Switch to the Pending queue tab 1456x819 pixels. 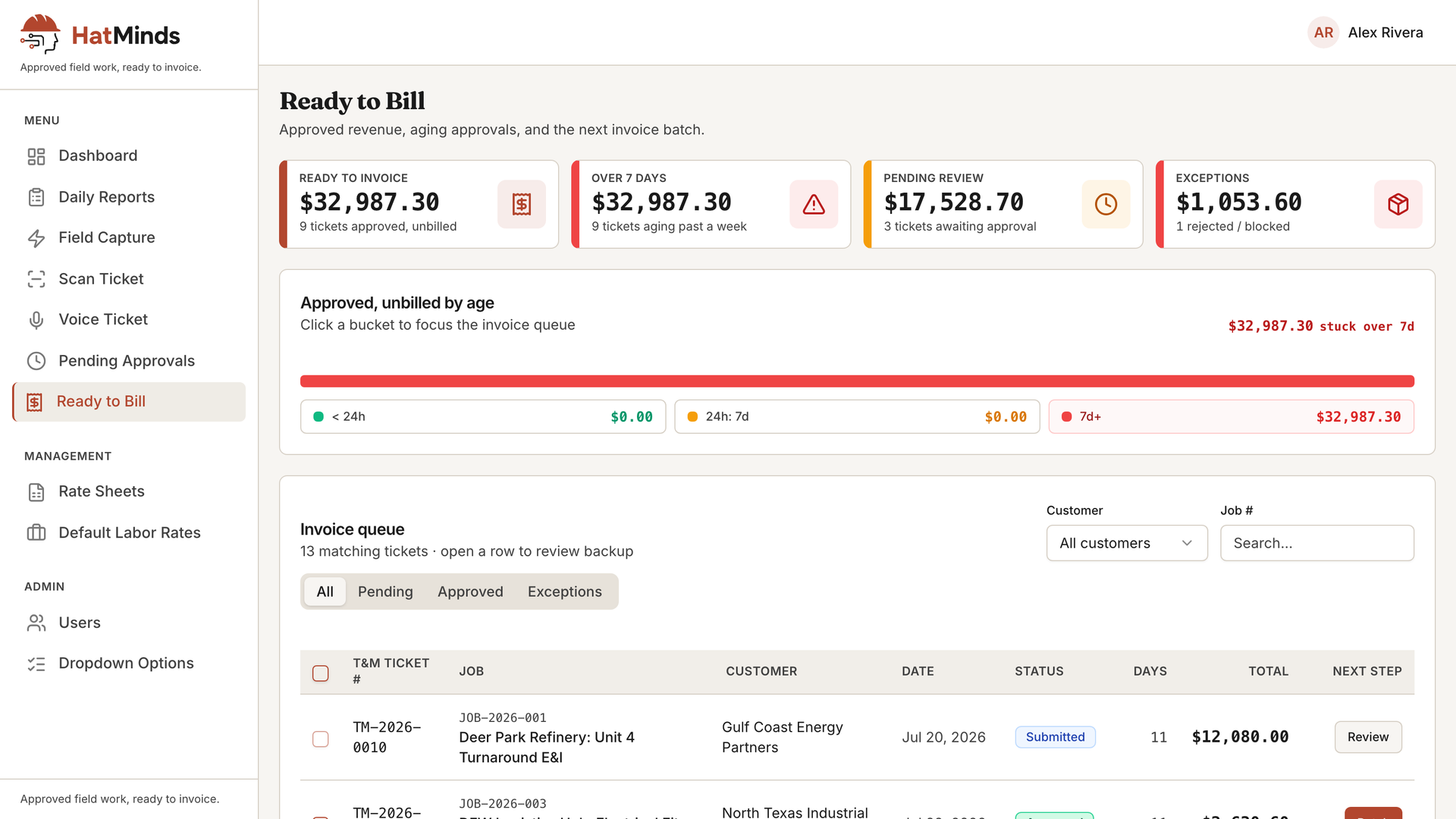click(385, 591)
